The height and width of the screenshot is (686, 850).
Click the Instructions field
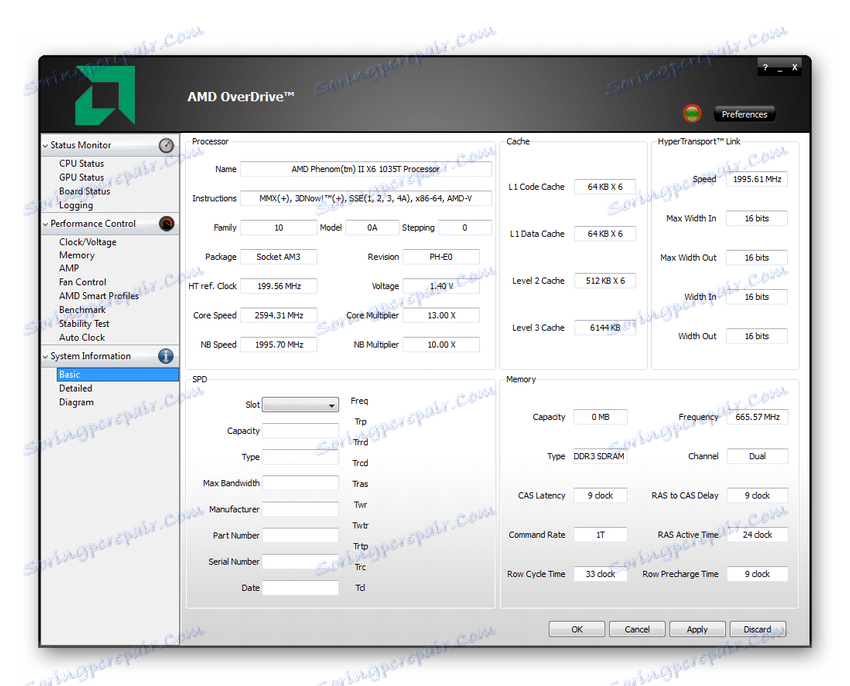(x=366, y=198)
